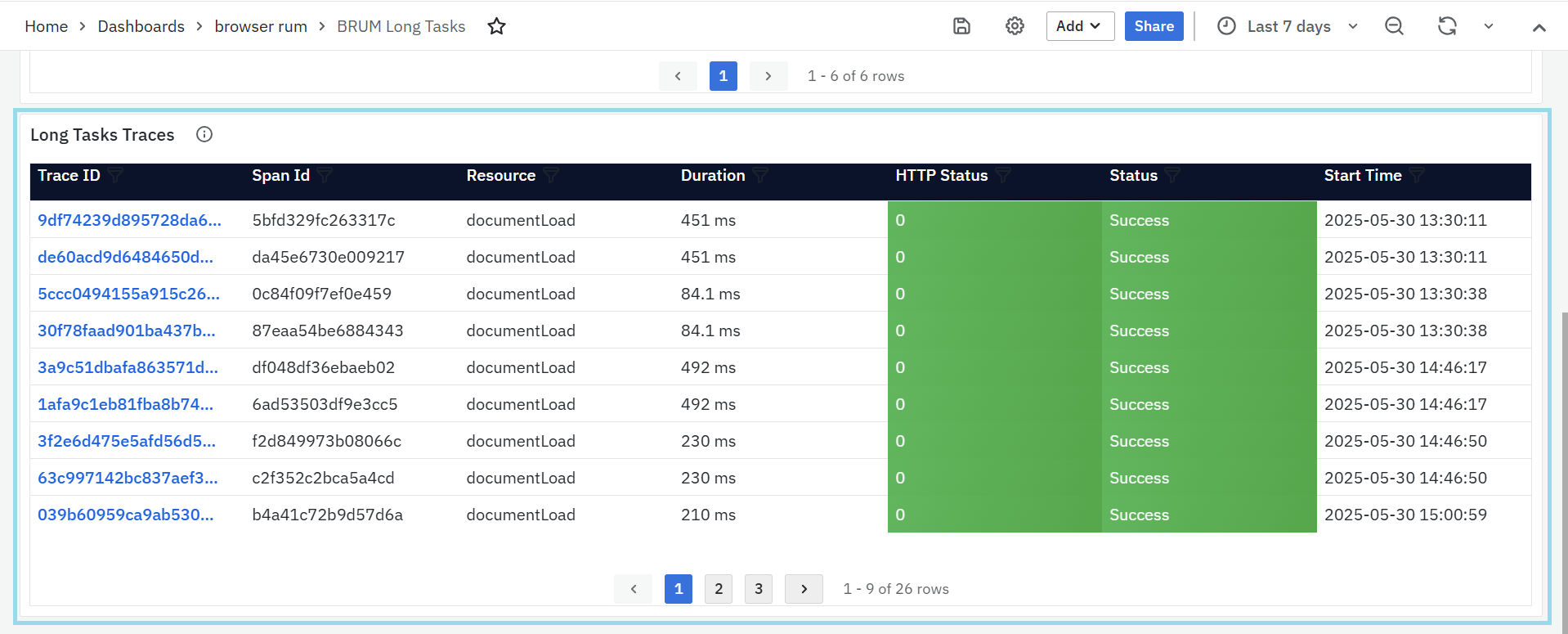Viewport: 1568px width, 634px height.
Task: Open the Add dropdown menu
Action: [x=1079, y=26]
